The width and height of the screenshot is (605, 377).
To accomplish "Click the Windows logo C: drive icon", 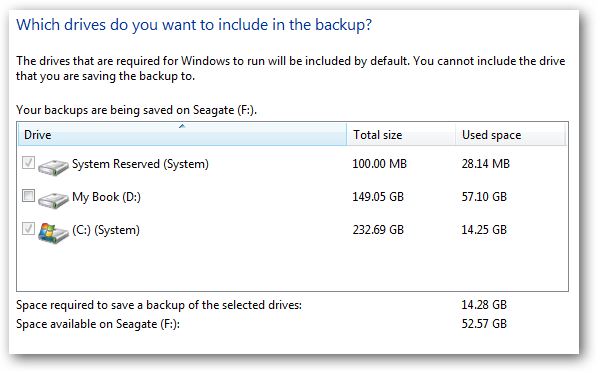I will (x=53, y=233).
